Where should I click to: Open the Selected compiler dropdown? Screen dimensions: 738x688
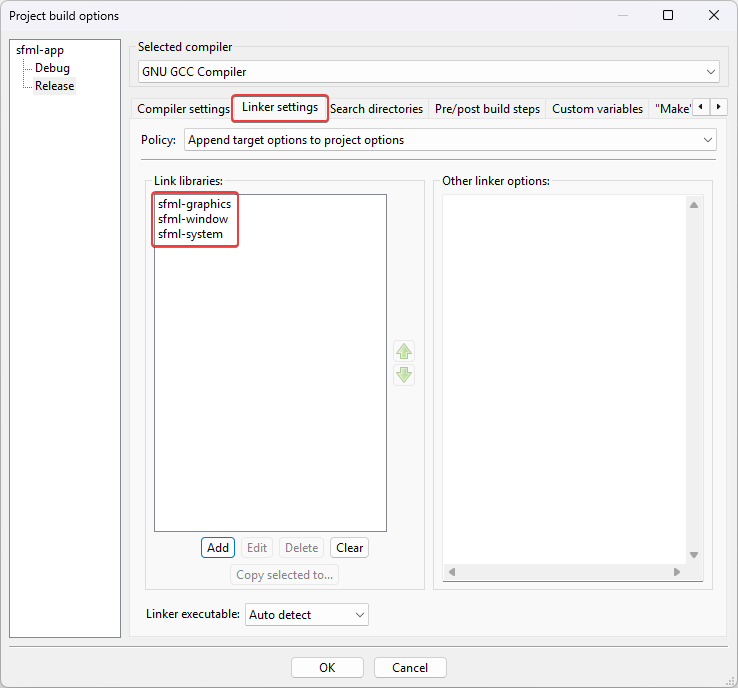pos(428,72)
